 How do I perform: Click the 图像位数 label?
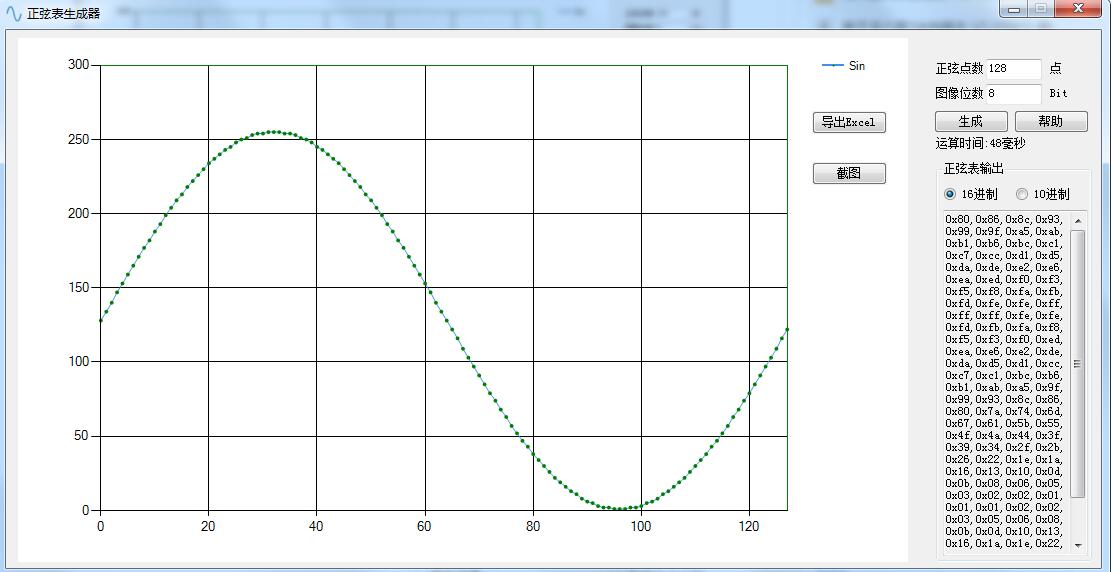[x=960, y=94]
